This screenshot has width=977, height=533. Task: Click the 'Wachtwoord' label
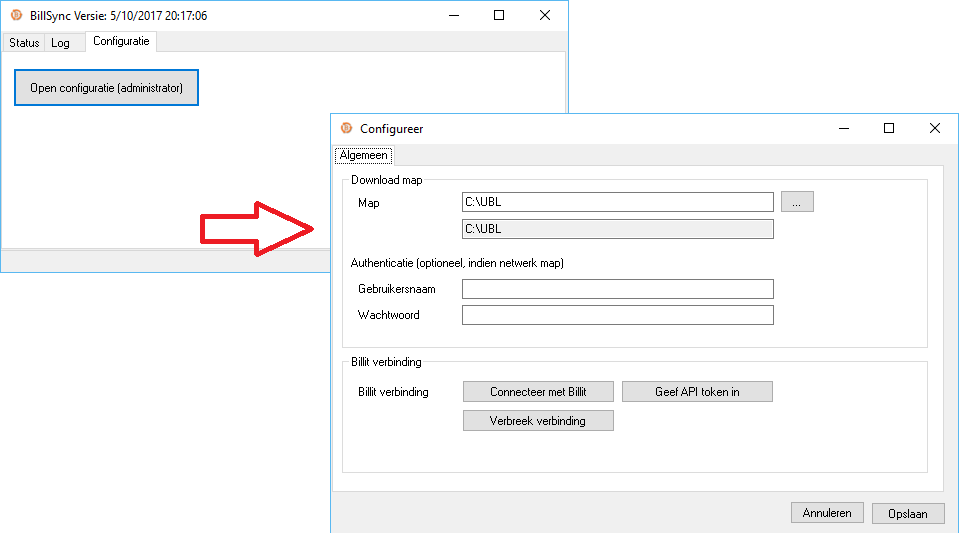click(389, 315)
